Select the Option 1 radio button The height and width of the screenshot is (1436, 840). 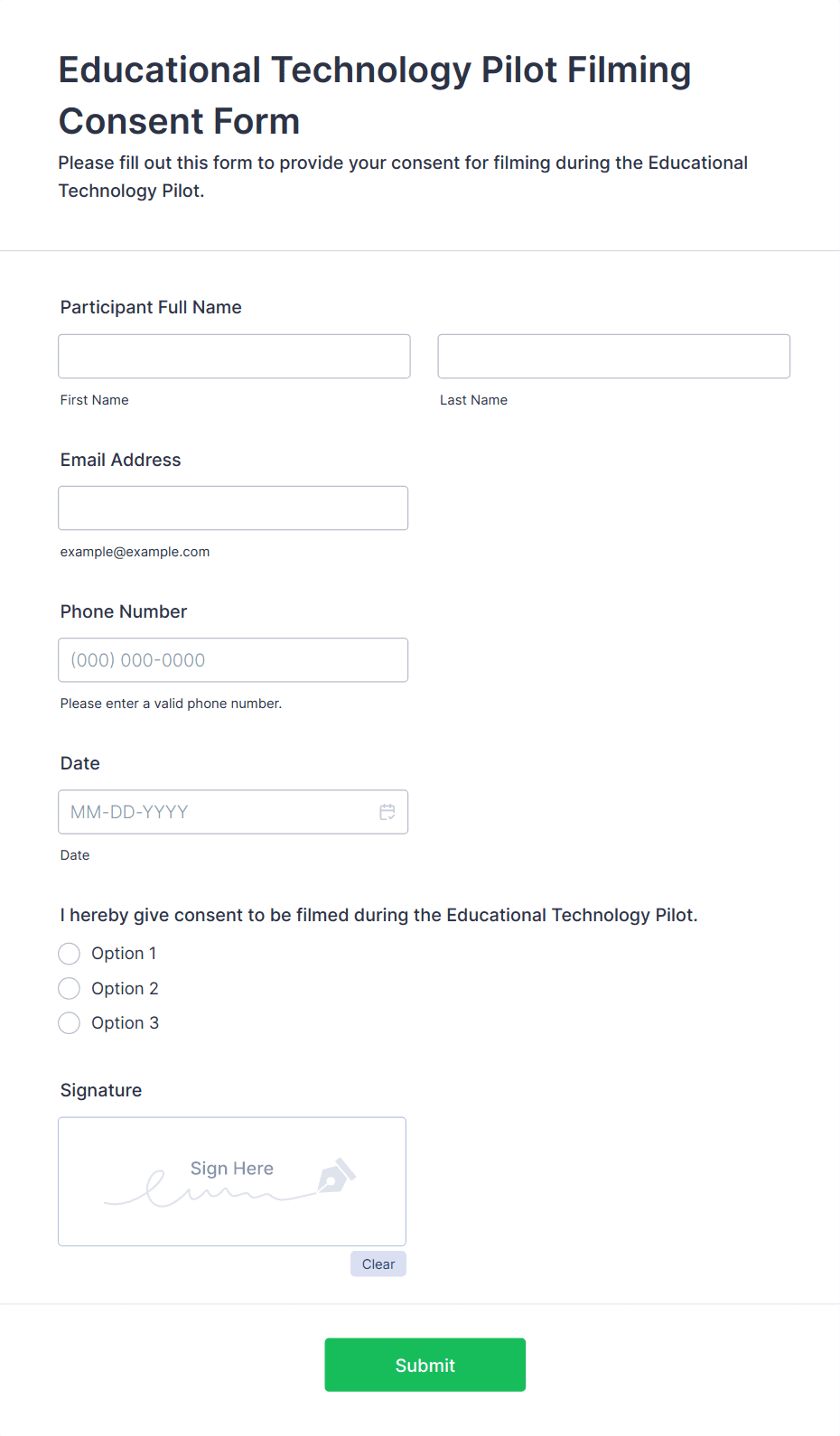point(70,954)
